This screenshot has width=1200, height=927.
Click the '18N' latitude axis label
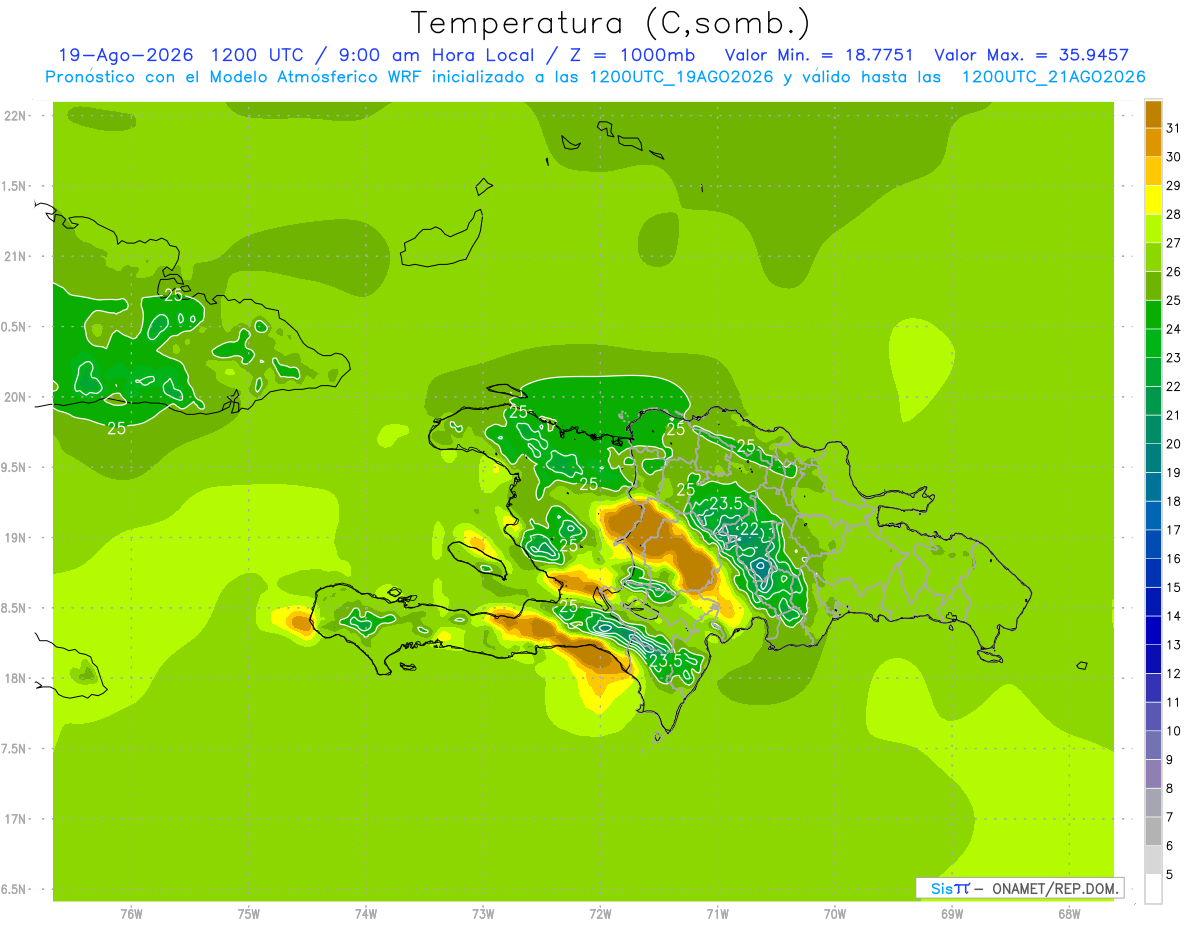point(16,679)
